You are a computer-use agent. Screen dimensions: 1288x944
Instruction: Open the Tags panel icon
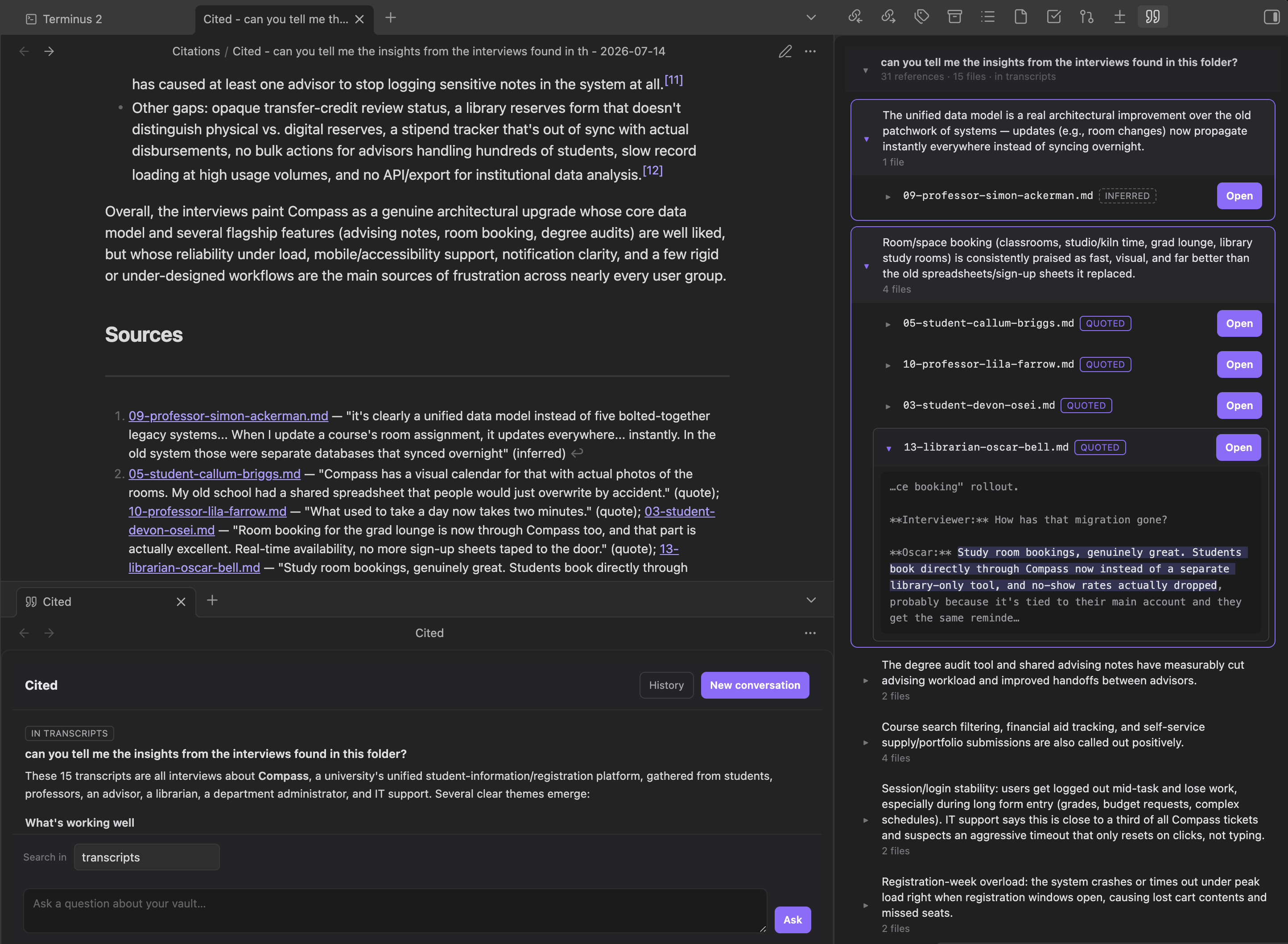921,17
